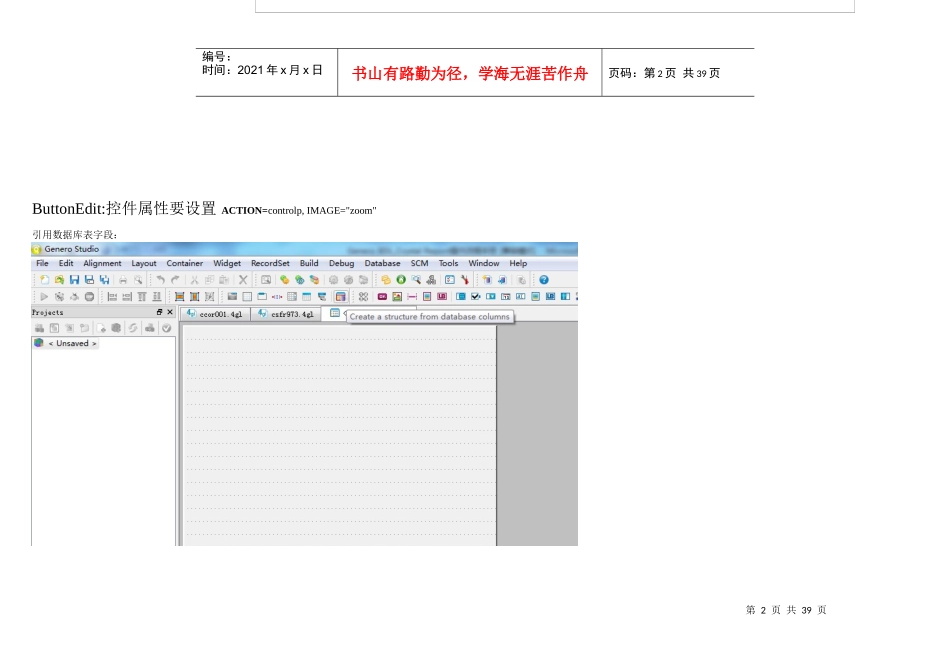
Task: Open the Tools menu
Action: pyautogui.click(x=448, y=264)
